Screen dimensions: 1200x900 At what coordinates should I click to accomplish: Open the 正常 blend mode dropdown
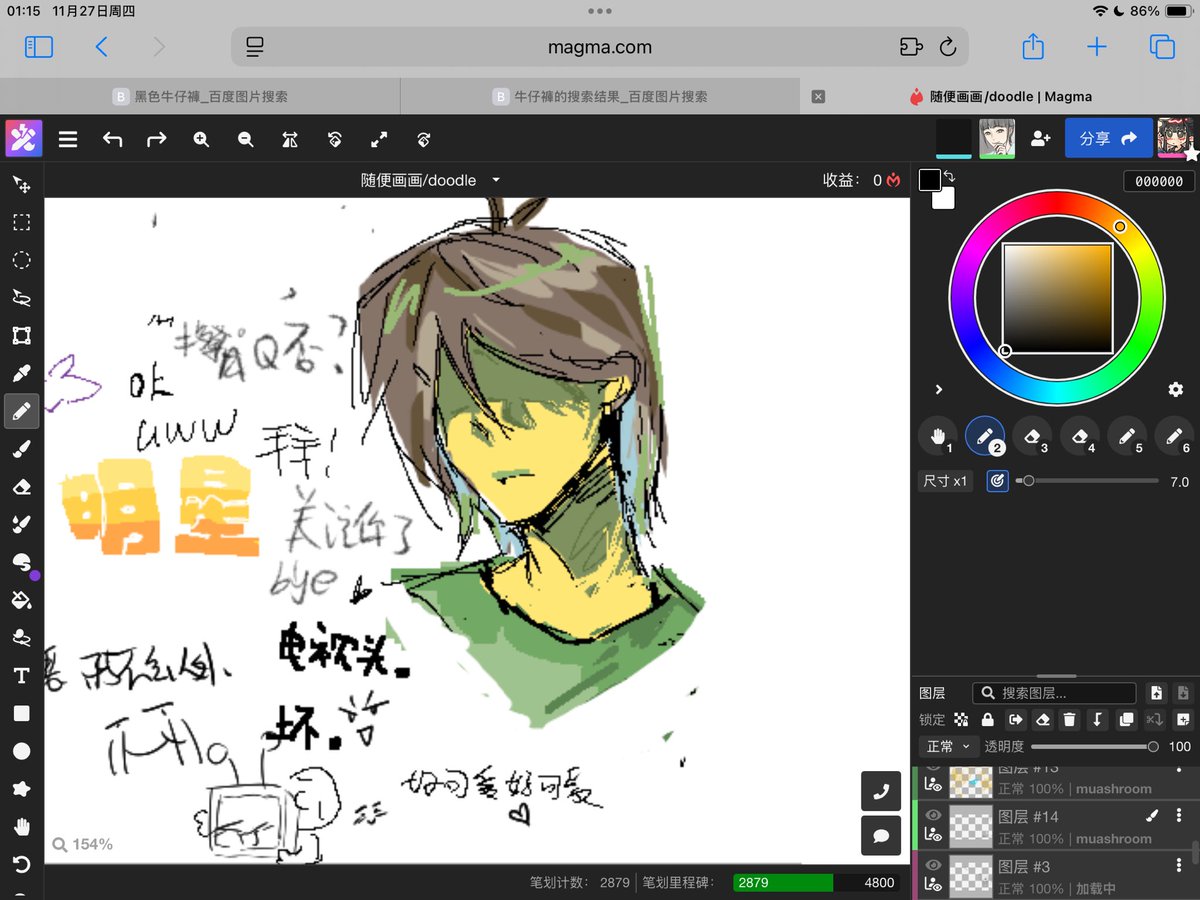[x=948, y=746]
